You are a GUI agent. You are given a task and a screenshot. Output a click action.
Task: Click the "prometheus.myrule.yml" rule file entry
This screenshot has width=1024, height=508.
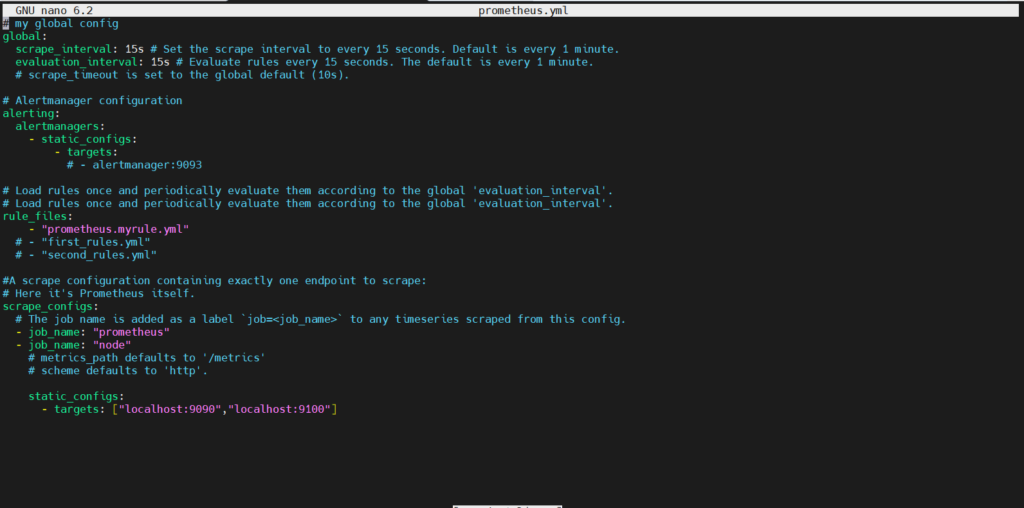point(115,229)
